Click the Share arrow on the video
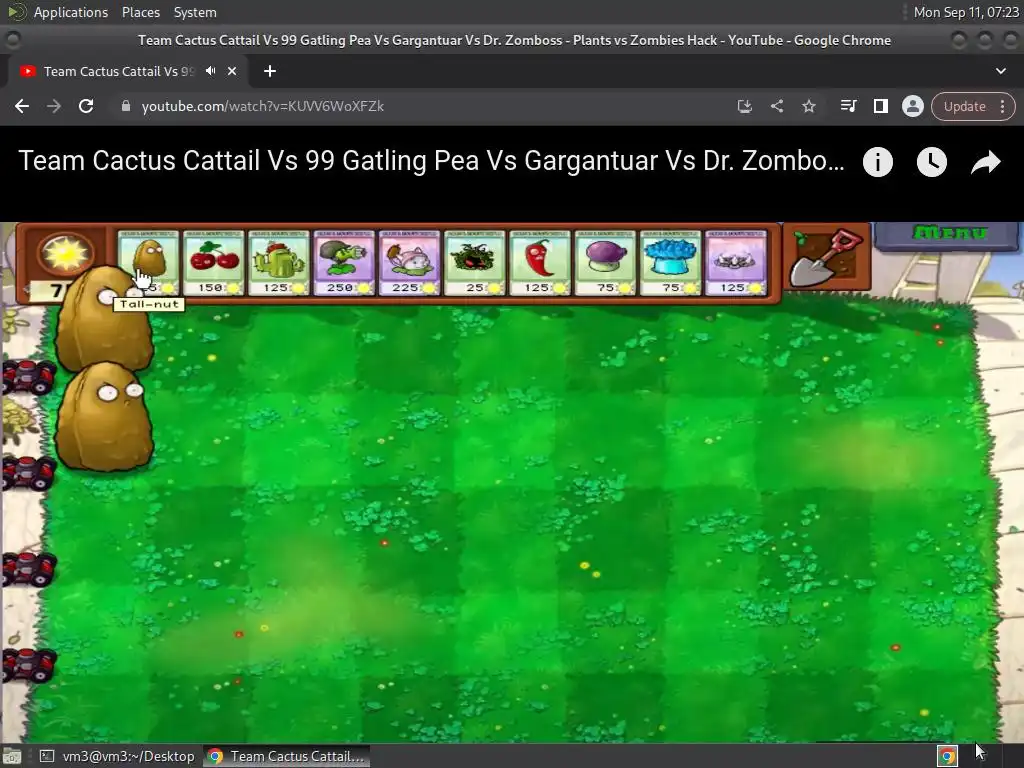 (985, 163)
